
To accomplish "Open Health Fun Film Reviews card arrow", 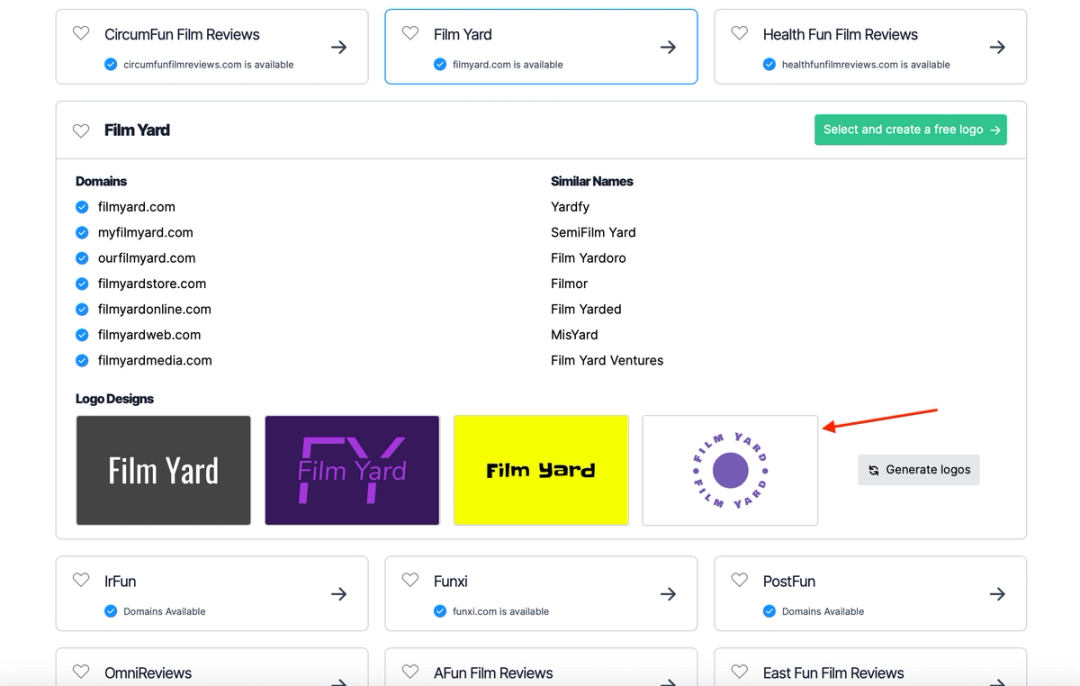I will tap(997, 47).
